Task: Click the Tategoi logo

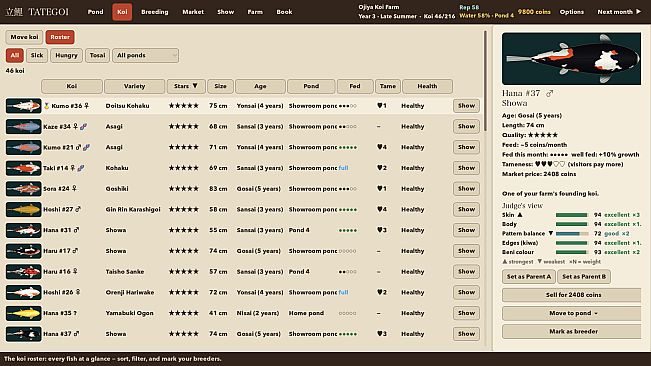Action: (x=37, y=12)
